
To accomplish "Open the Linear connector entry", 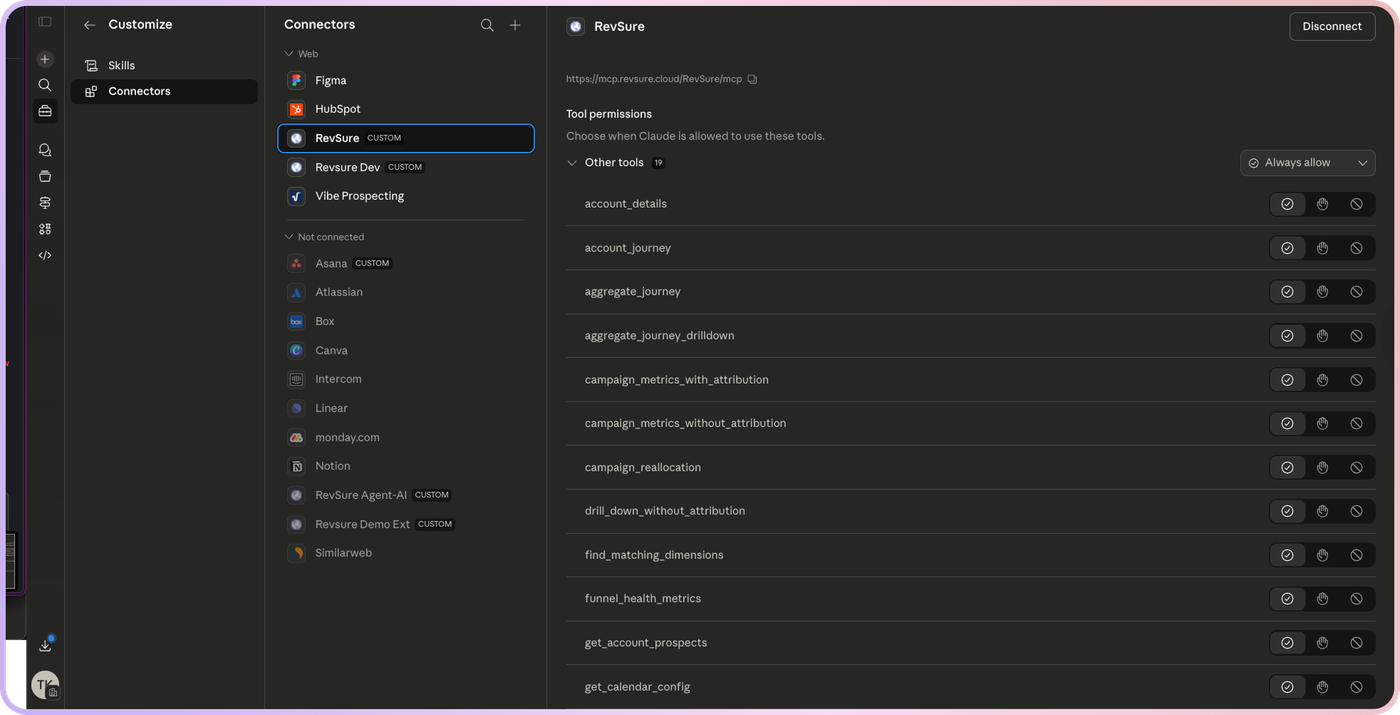I will click(406, 408).
